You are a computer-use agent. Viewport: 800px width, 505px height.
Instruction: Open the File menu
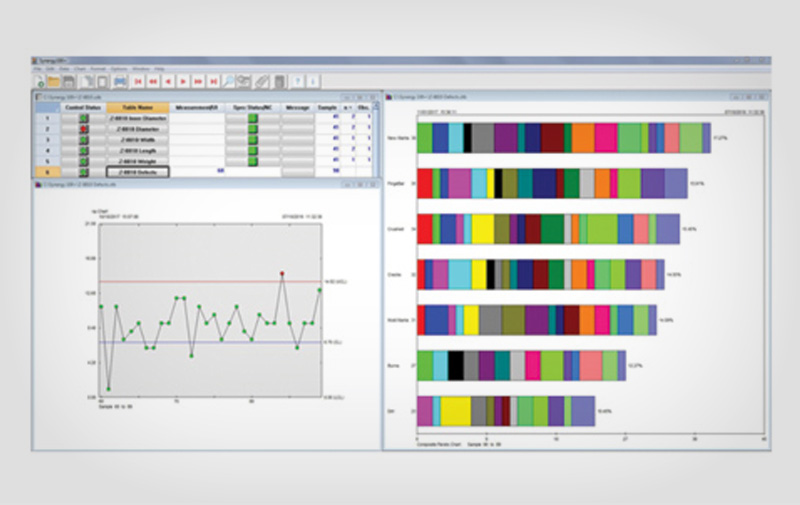point(37,69)
